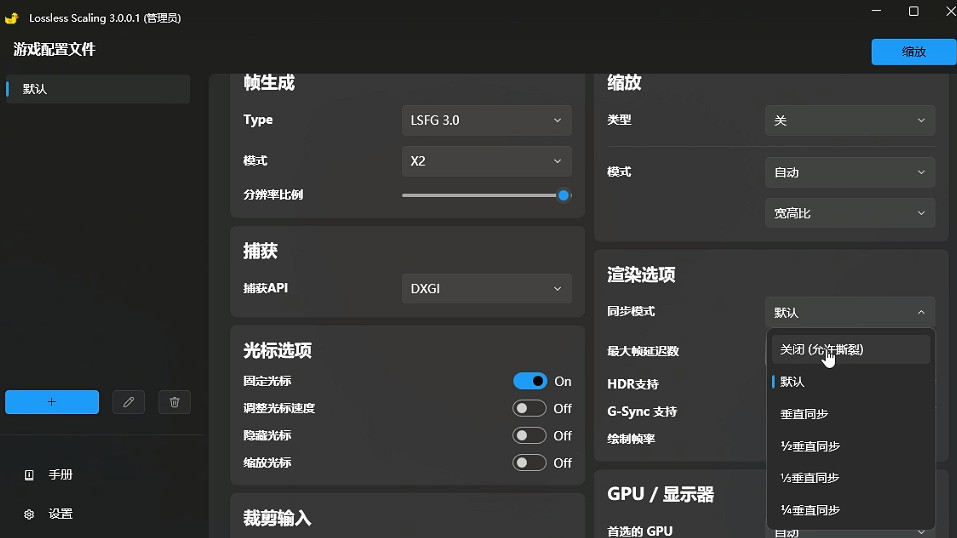
Task: Click chevron on 捕获API dropdown
Action: click(557, 288)
